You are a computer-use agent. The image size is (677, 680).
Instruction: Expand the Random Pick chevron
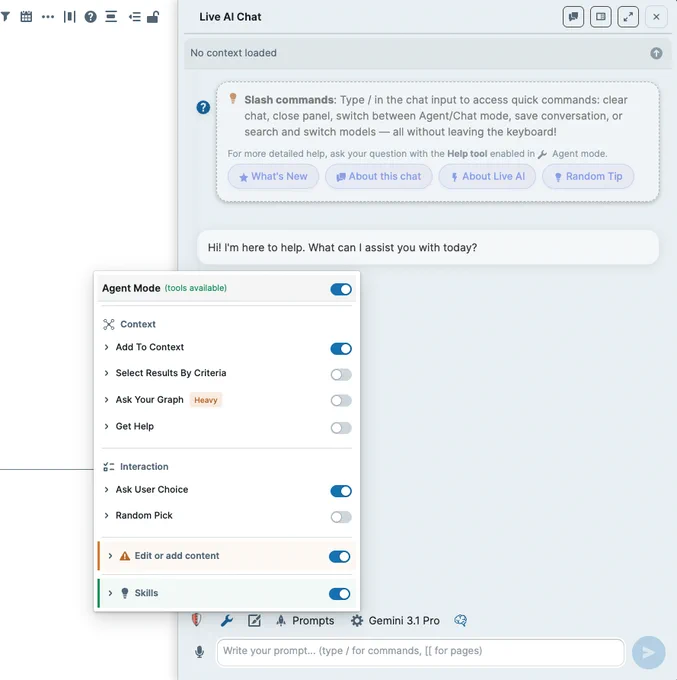coord(106,515)
